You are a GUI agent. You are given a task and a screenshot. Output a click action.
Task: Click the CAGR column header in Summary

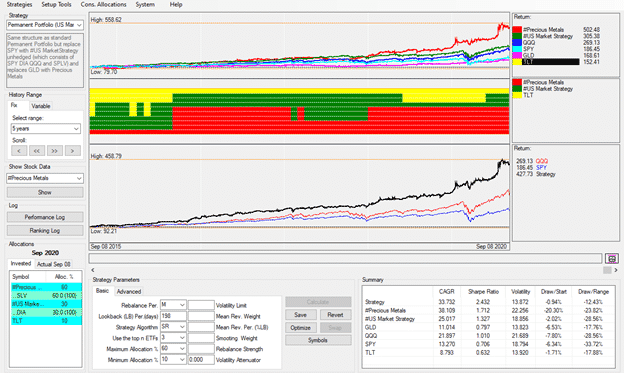point(446,291)
